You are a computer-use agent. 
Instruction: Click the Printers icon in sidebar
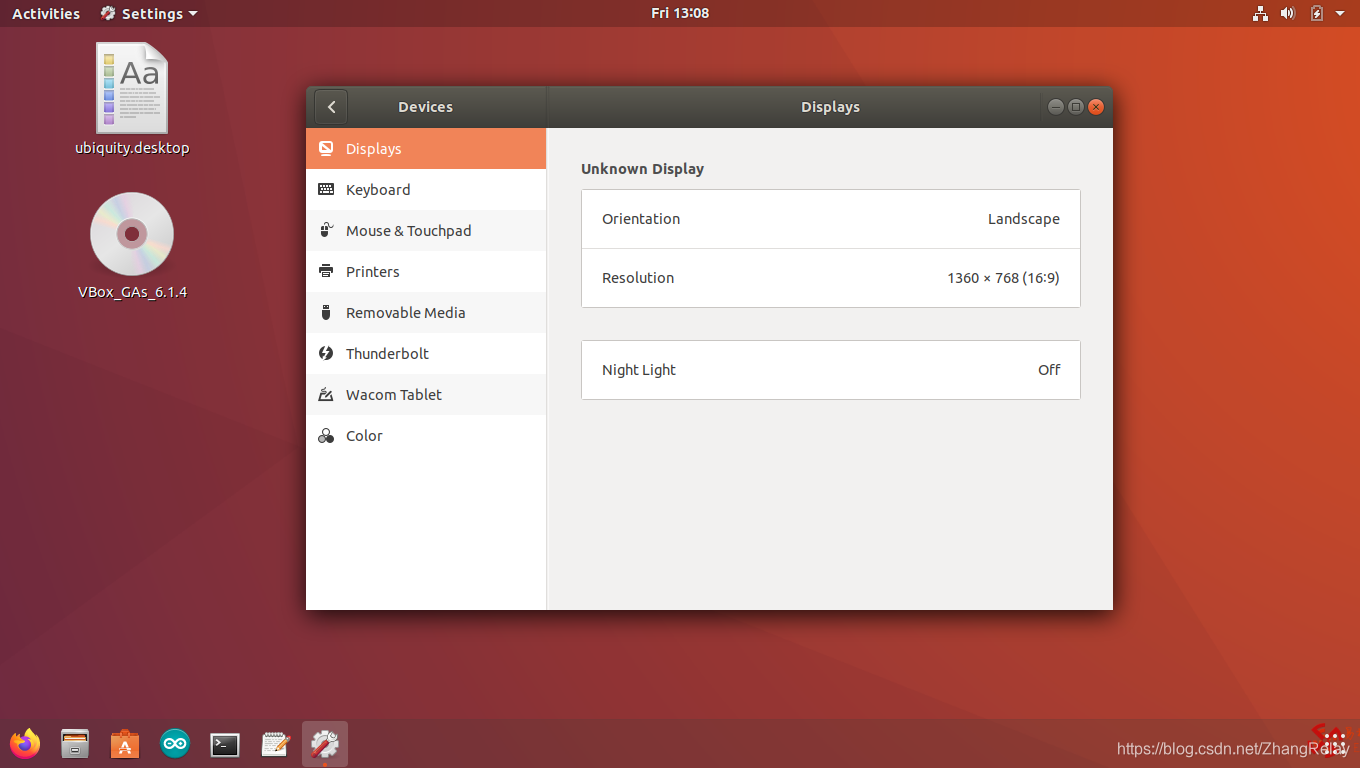point(326,271)
